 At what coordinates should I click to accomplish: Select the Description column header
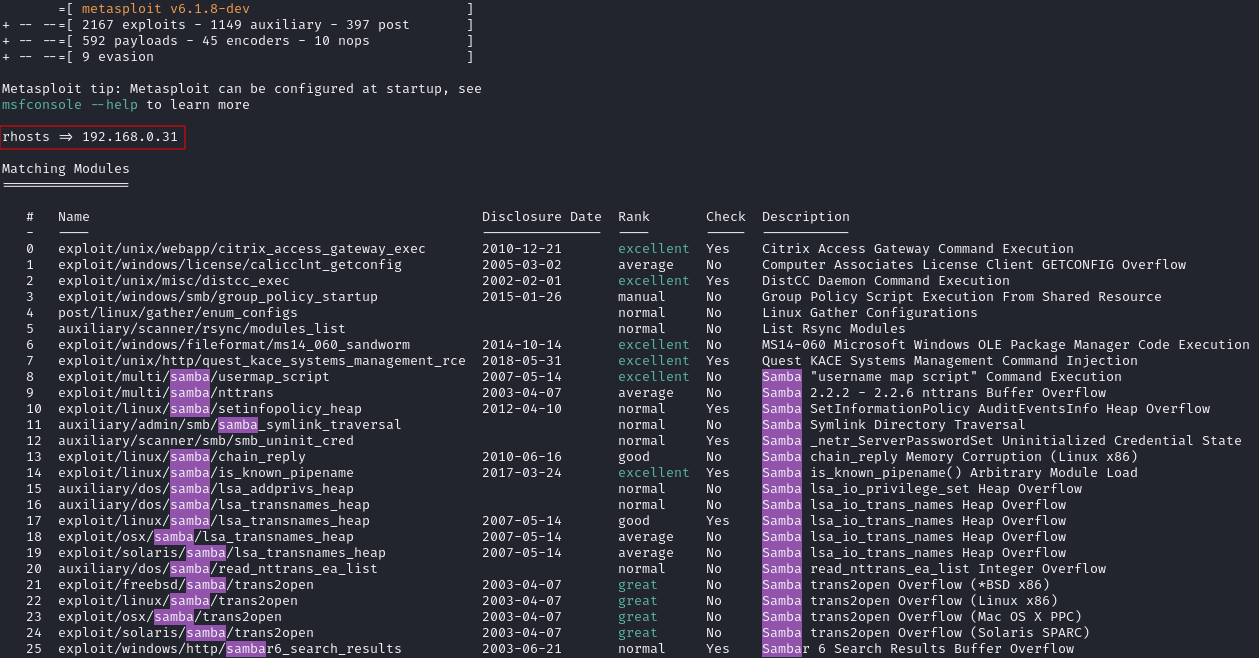click(x=805, y=216)
